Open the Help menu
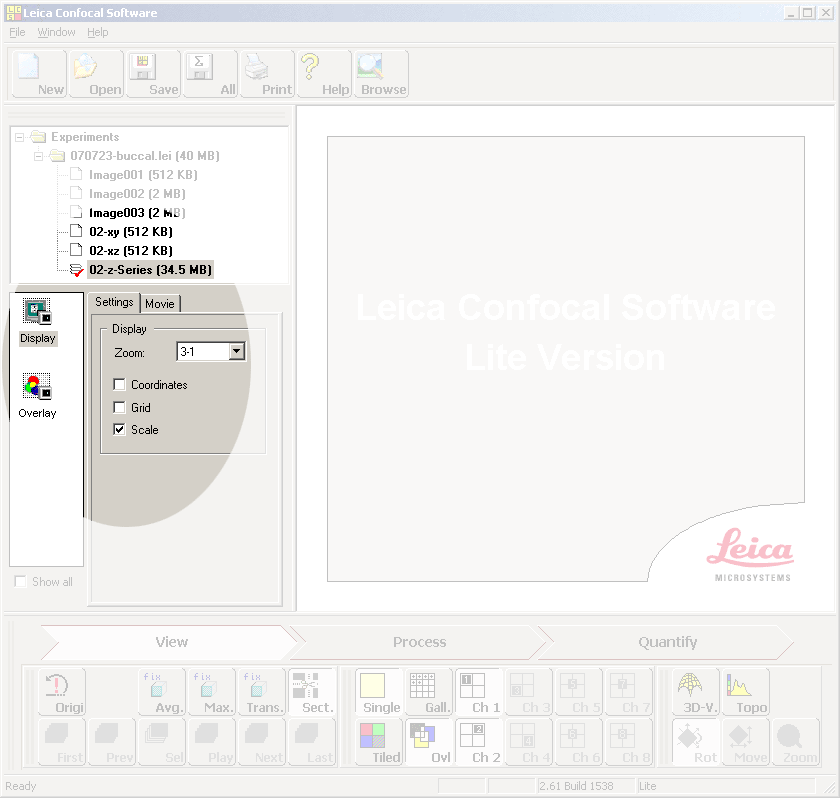Image resolution: width=840 pixels, height=798 pixels. (98, 32)
